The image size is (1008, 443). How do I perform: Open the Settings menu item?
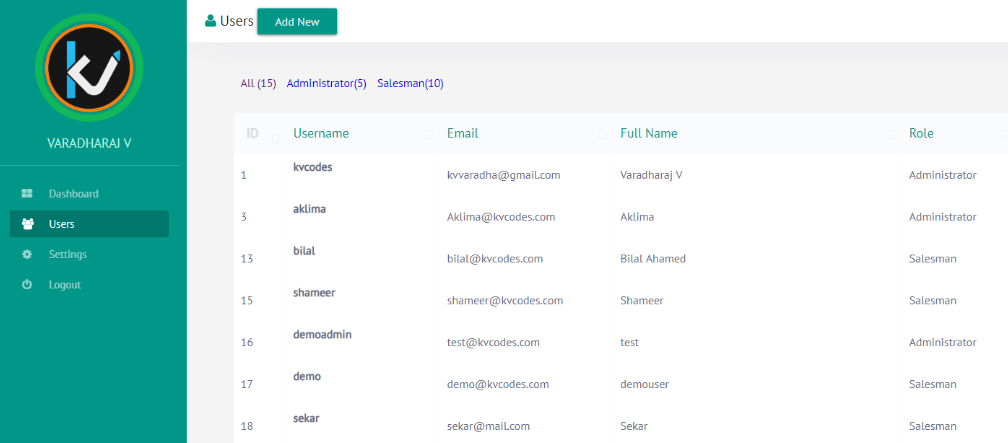click(x=67, y=255)
